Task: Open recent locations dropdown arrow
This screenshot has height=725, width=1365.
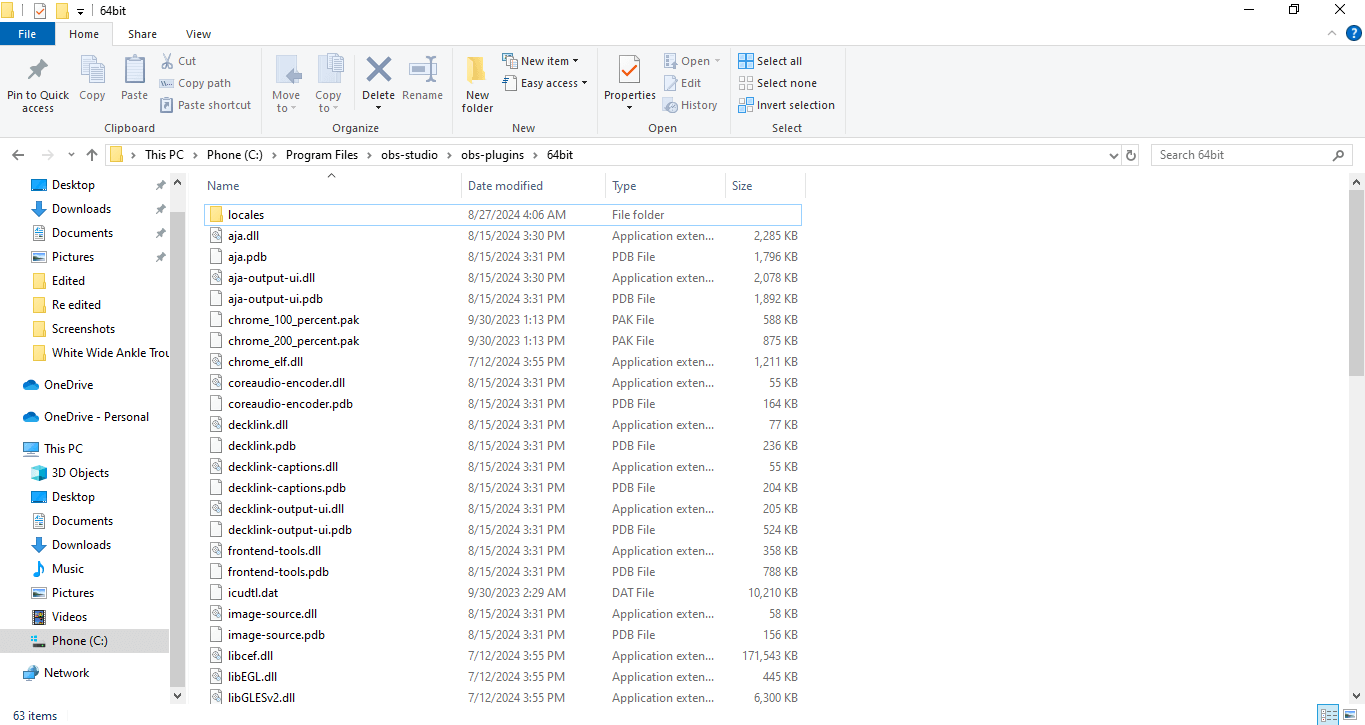Action: (71, 155)
